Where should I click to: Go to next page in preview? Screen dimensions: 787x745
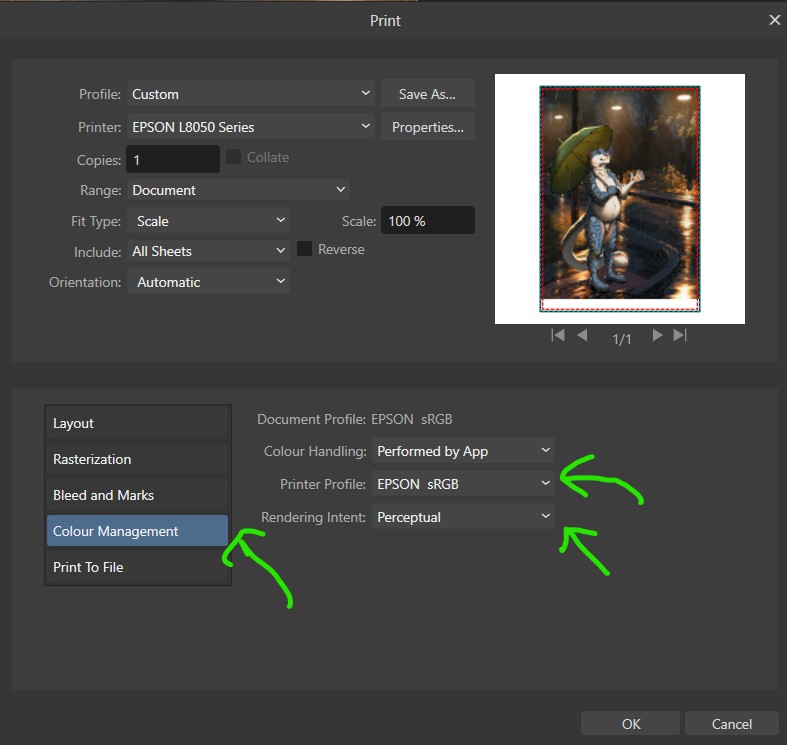click(657, 336)
